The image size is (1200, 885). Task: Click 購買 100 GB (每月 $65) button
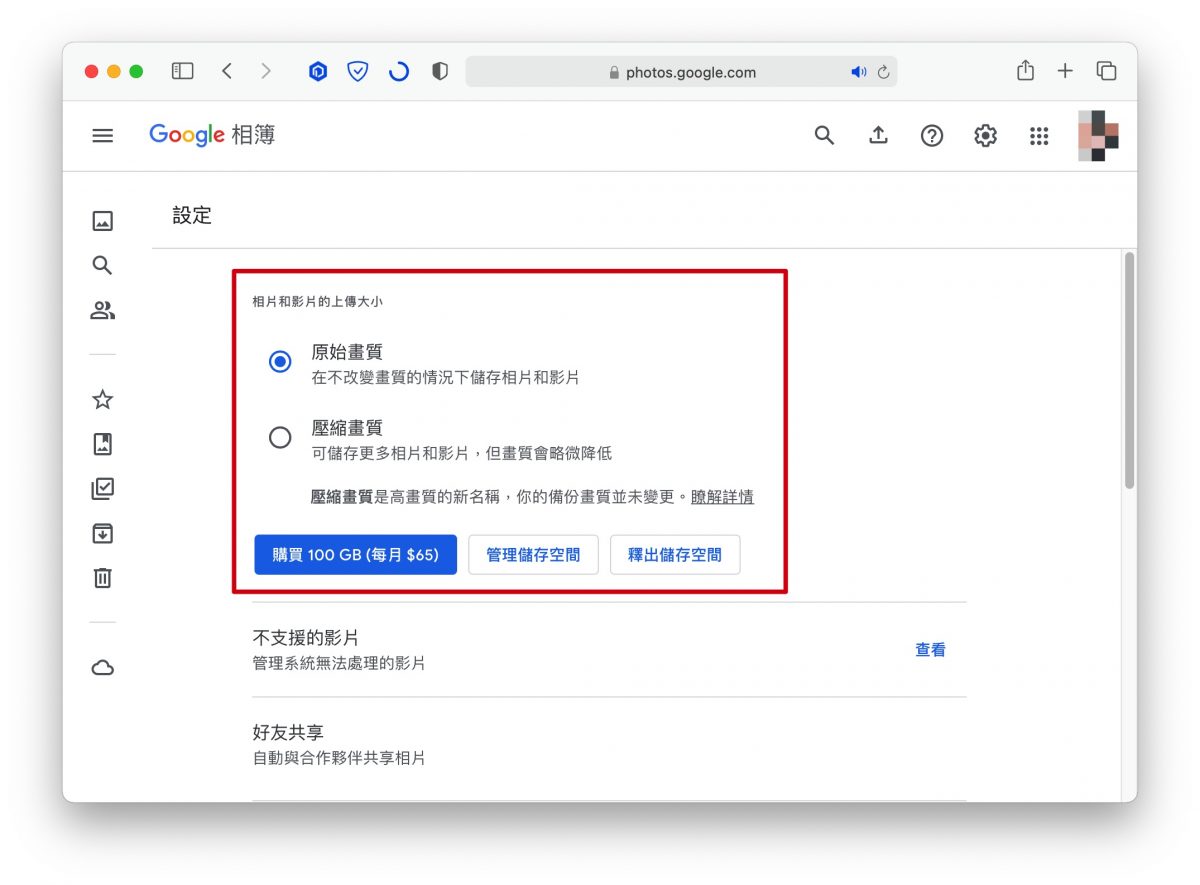point(355,554)
